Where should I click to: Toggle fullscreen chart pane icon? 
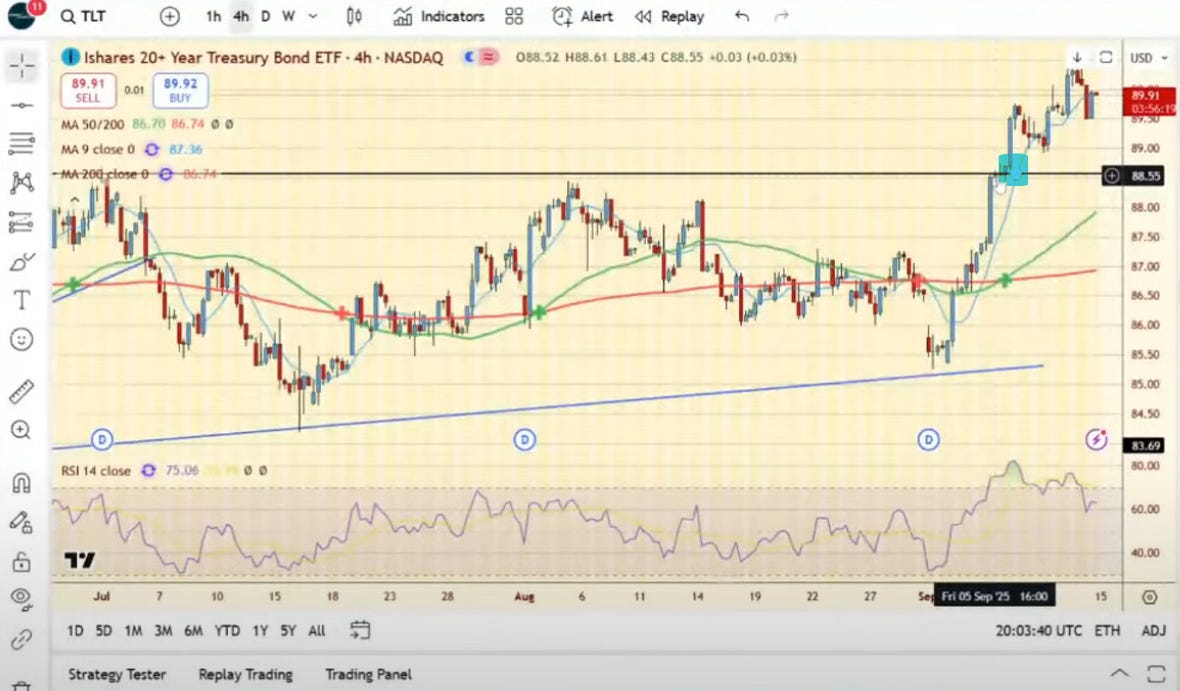coord(1105,58)
